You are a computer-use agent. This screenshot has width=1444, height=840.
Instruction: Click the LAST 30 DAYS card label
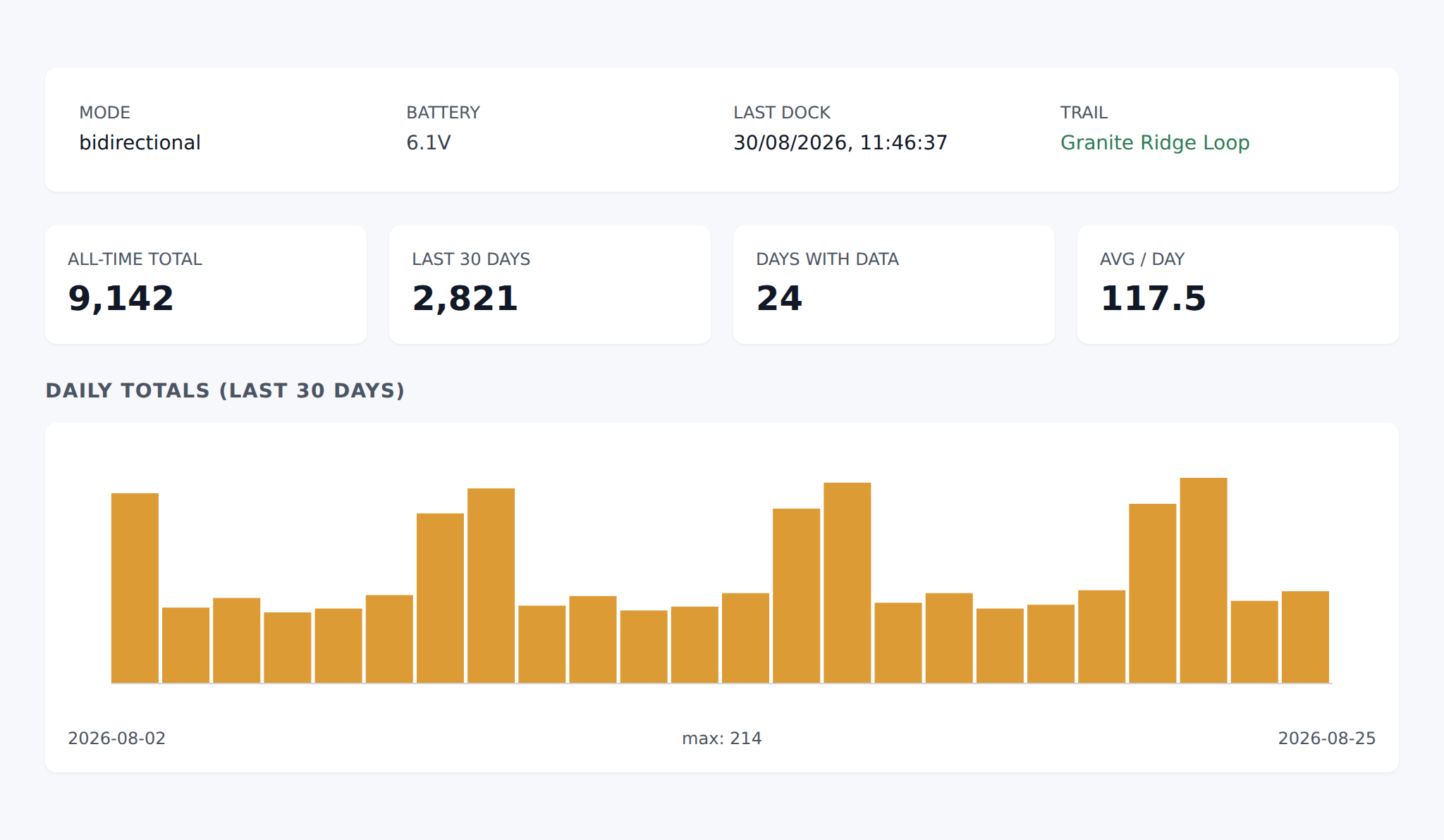(471, 259)
